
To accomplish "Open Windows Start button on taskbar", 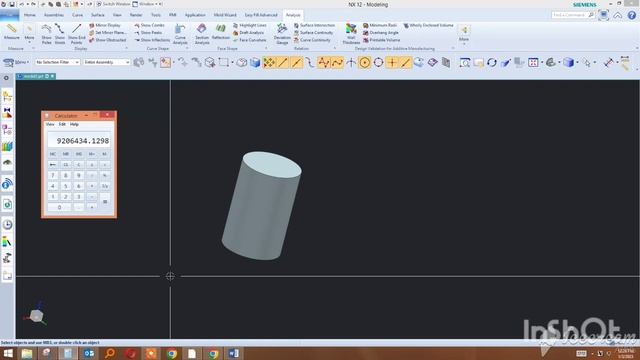I will 7,353.
